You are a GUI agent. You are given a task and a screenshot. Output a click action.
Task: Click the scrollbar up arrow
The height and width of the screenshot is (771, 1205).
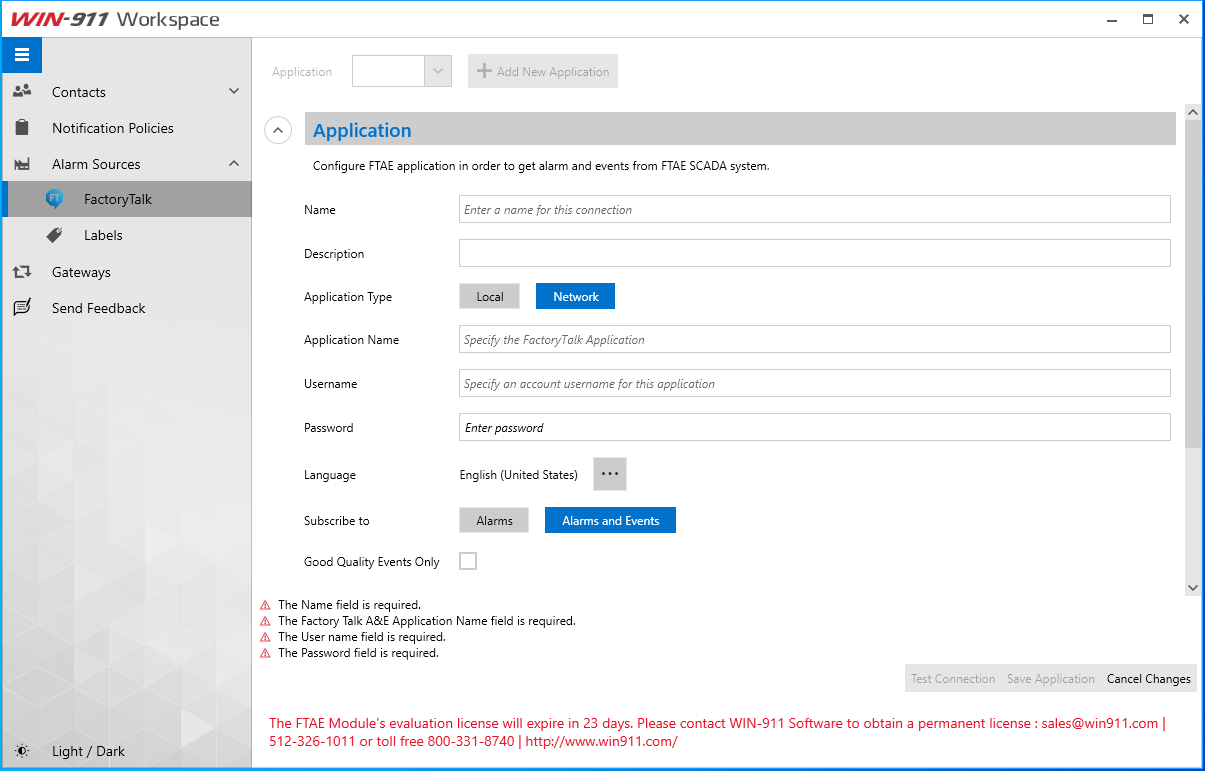click(1192, 112)
